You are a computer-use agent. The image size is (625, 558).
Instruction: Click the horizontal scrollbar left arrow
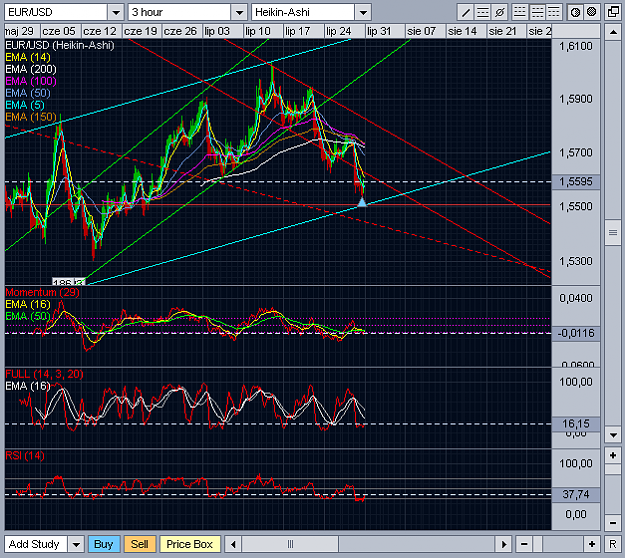pyautogui.click(x=233, y=544)
